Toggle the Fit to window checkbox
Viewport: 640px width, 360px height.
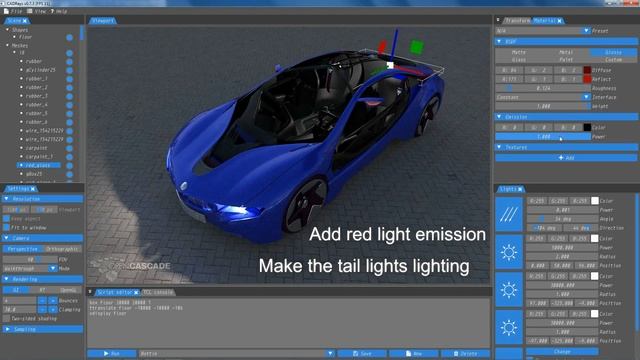pos(6,227)
